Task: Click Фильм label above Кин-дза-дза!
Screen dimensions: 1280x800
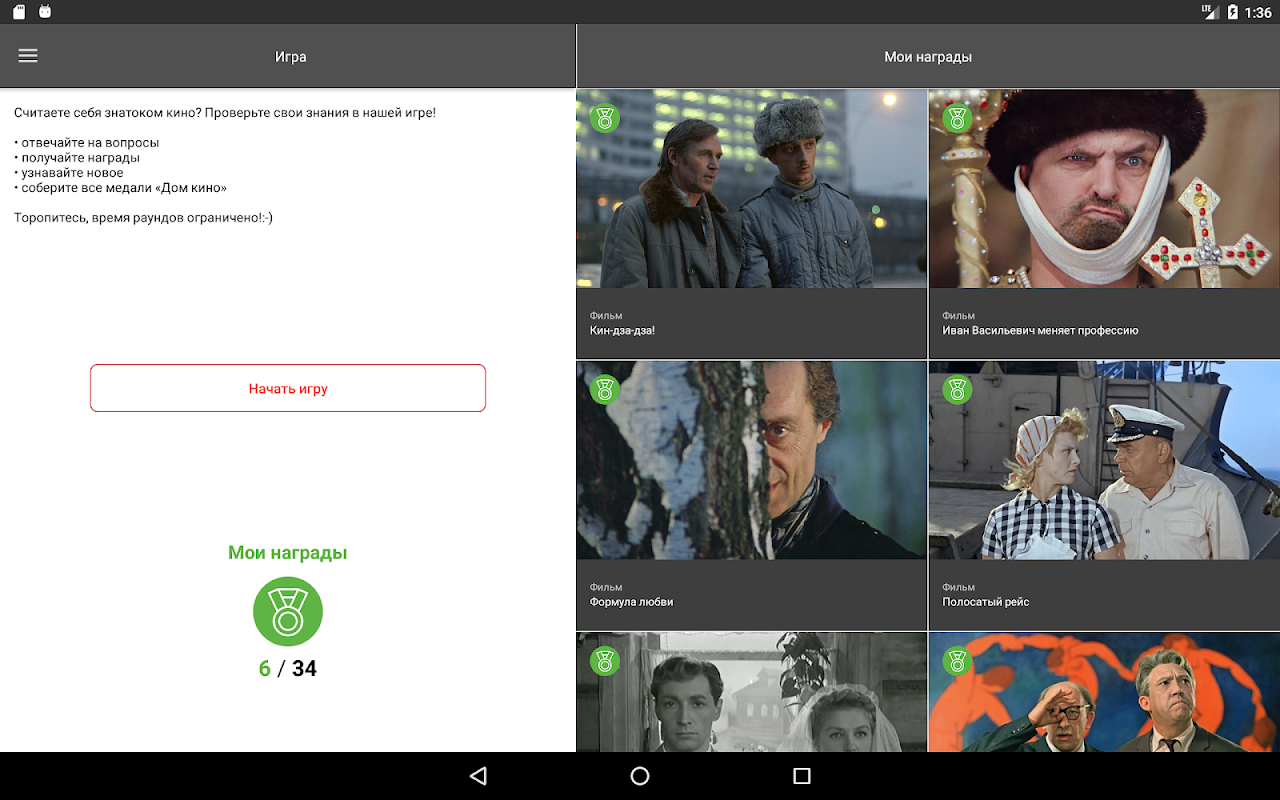Action: click(606, 316)
